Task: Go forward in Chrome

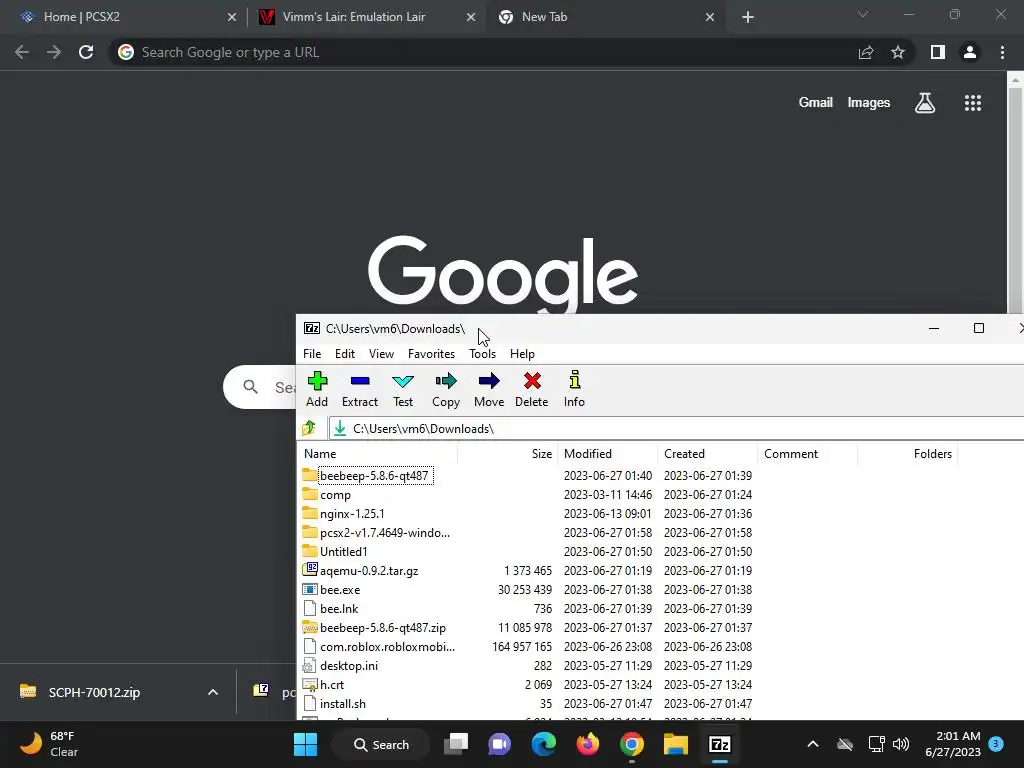Action: pos(54,52)
